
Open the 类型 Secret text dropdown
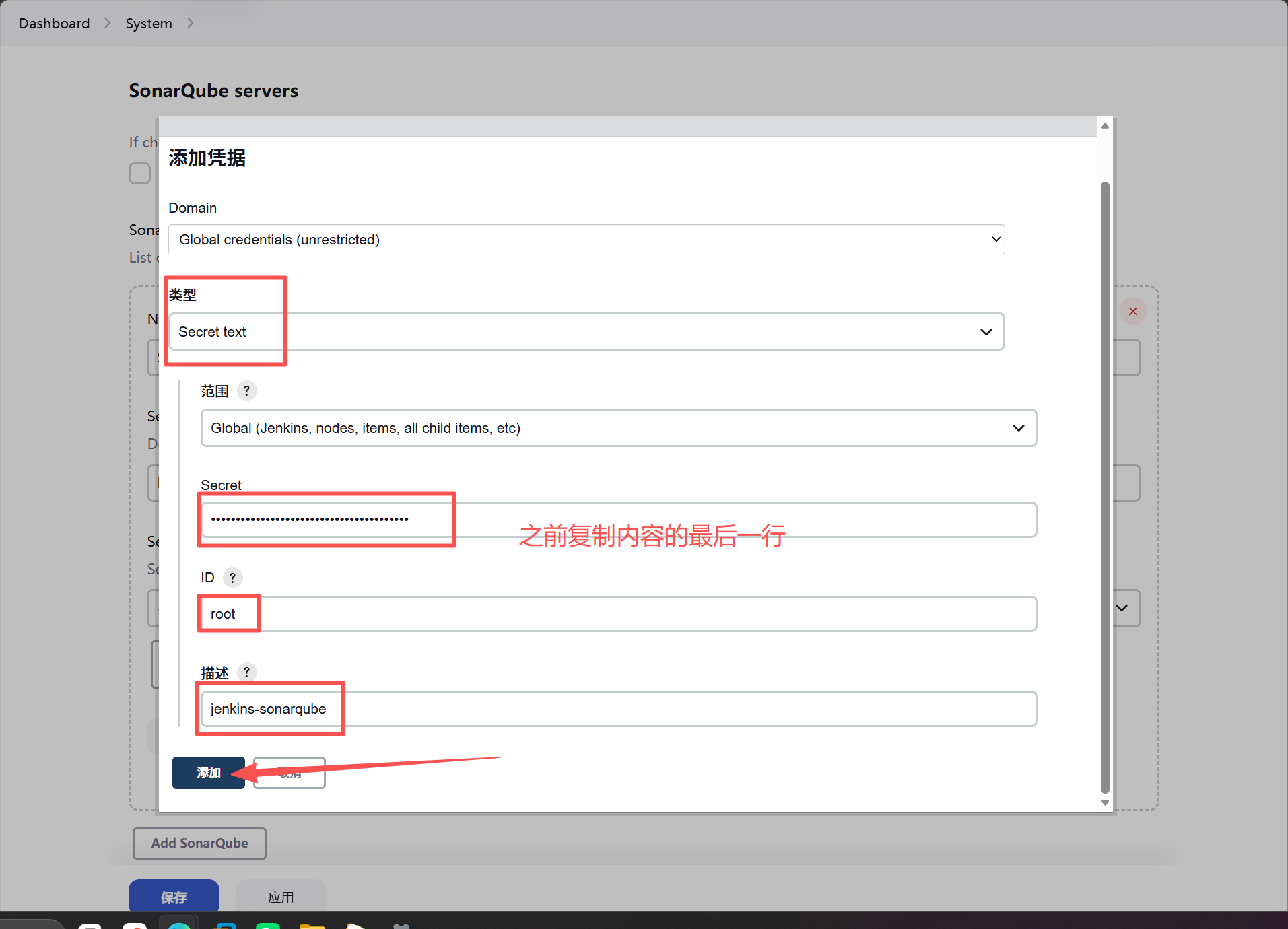586,332
